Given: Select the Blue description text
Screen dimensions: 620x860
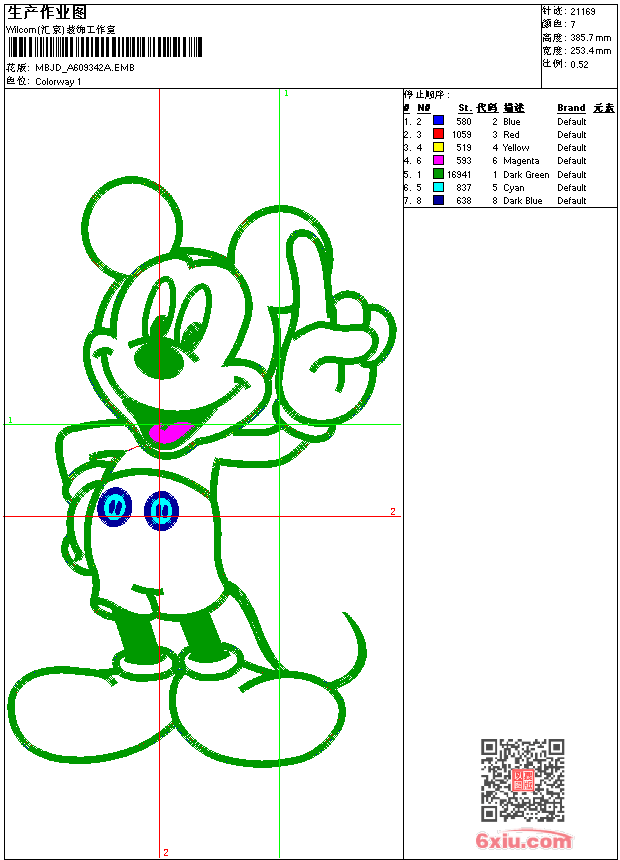Looking at the screenshot, I should [511, 122].
